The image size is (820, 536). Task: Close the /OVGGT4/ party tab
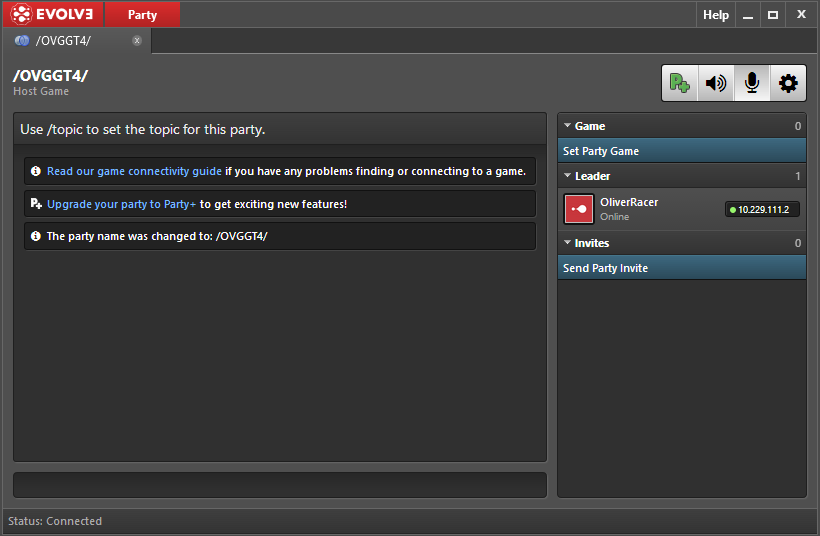tap(137, 41)
